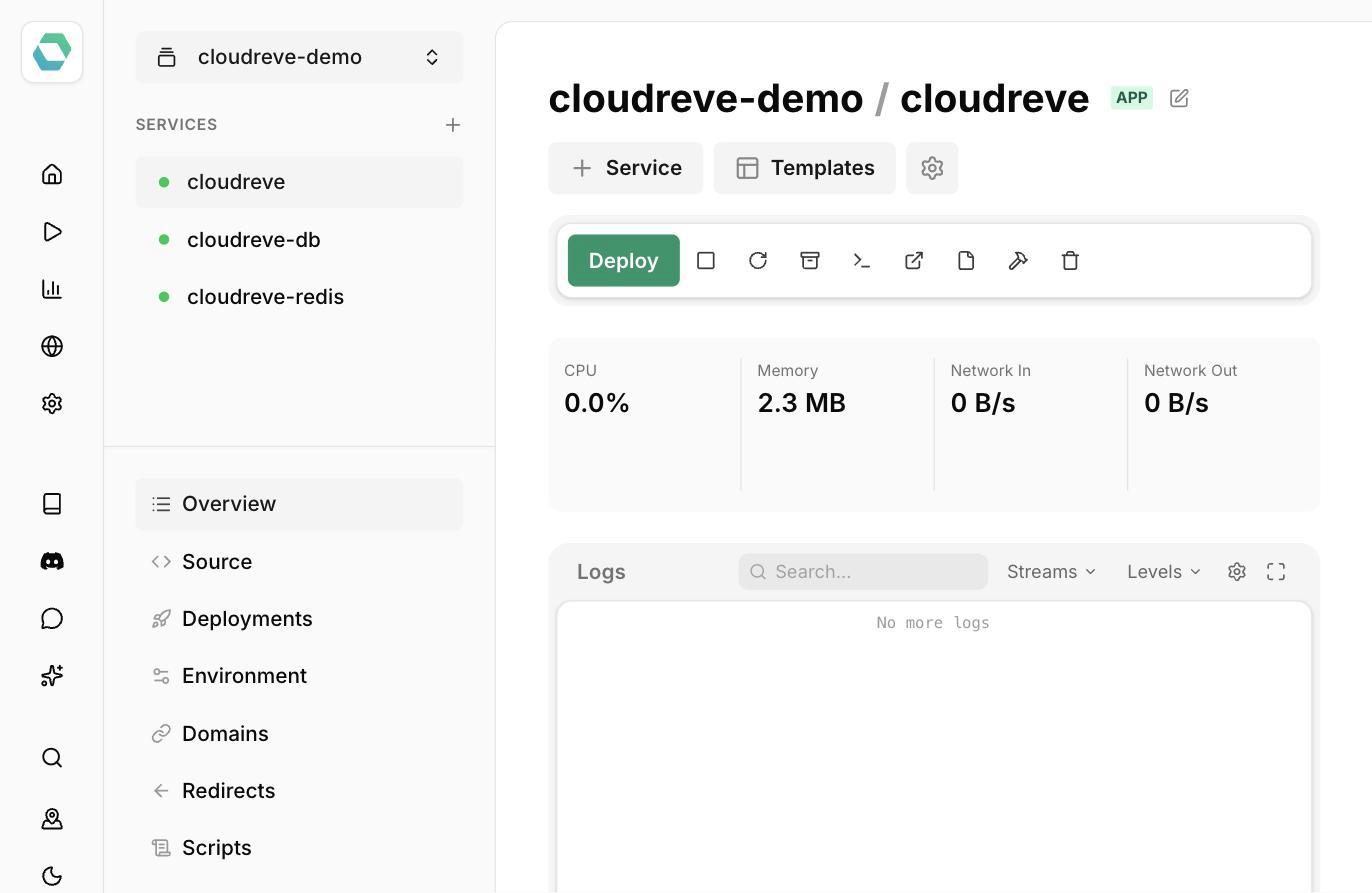Open the documentation book icon
Image resolution: width=1372 pixels, height=893 pixels.
click(x=52, y=503)
